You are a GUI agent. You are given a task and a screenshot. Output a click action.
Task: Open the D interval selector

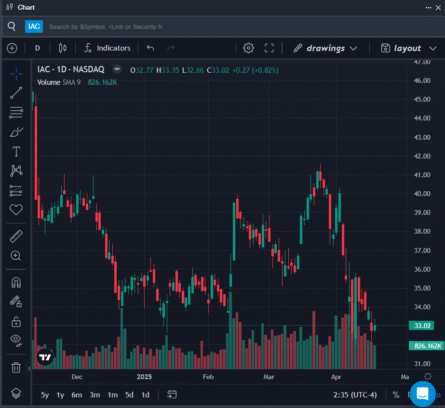click(x=37, y=48)
